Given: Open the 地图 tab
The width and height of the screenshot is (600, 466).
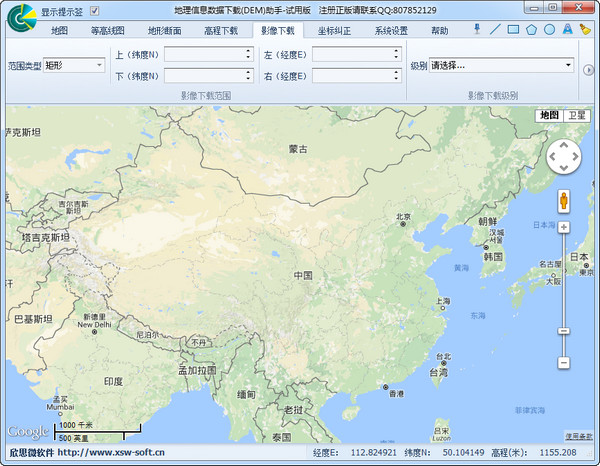Looking at the screenshot, I should pyautogui.click(x=60, y=31).
